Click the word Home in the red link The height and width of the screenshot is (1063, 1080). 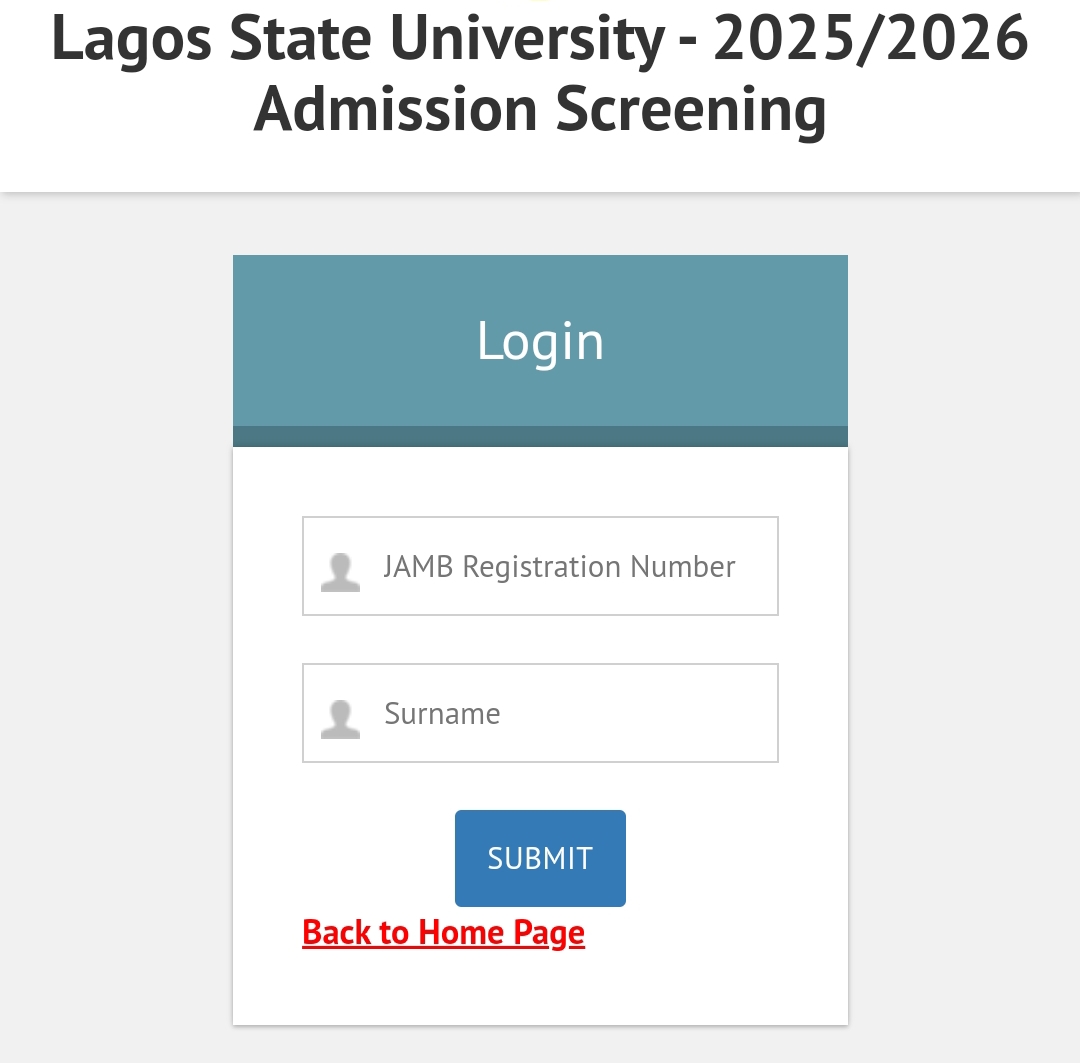461,933
